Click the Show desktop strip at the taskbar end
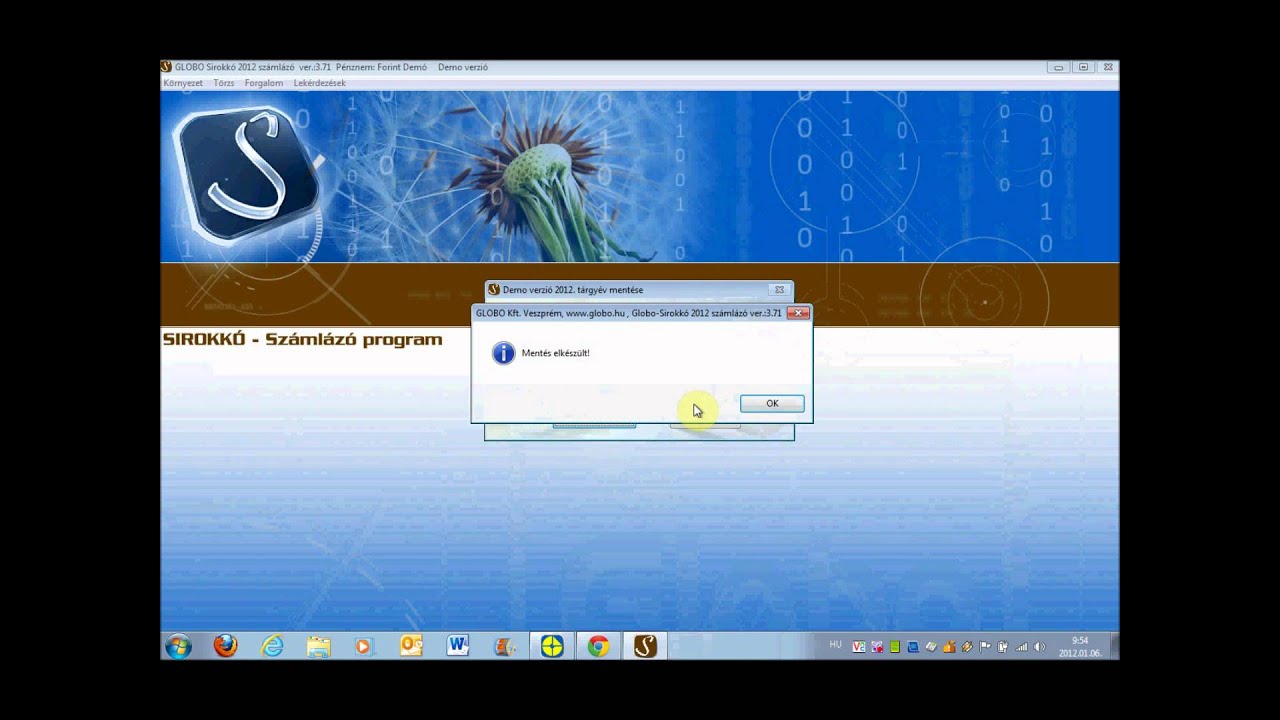Screen dimensions: 1280x720 (x=1114, y=646)
